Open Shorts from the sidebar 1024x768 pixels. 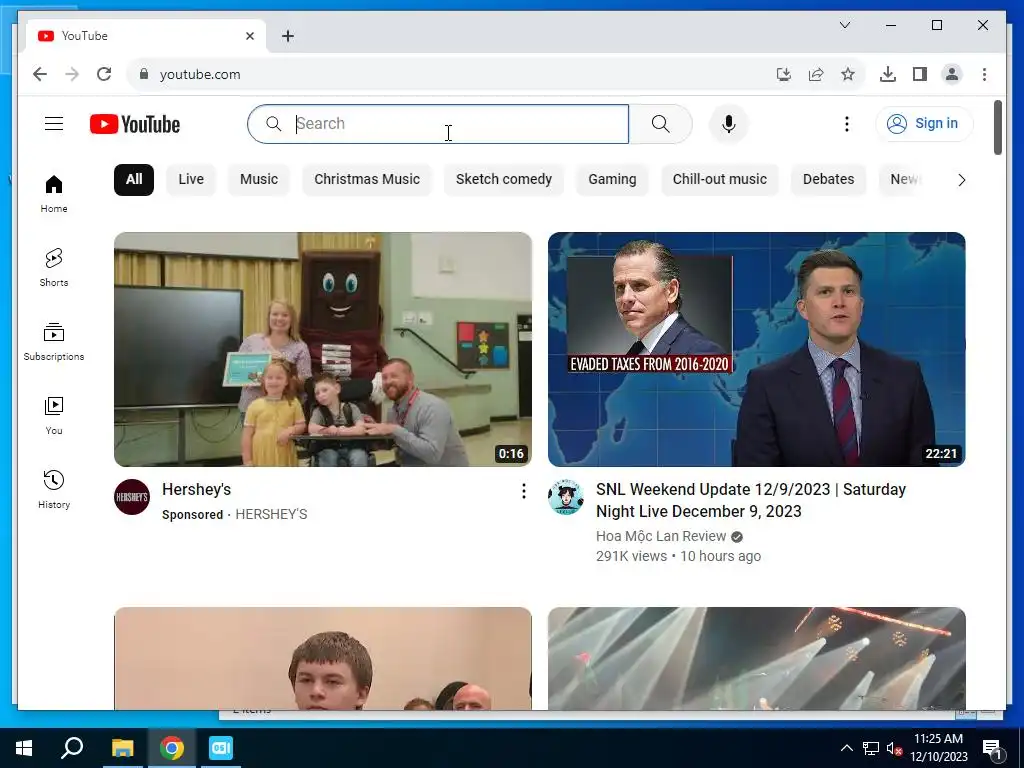(x=54, y=268)
